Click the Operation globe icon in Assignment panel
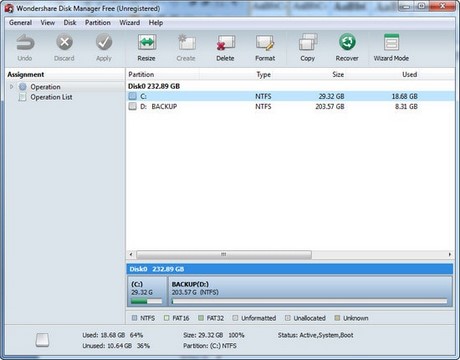The image size is (460, 360). 23,87
